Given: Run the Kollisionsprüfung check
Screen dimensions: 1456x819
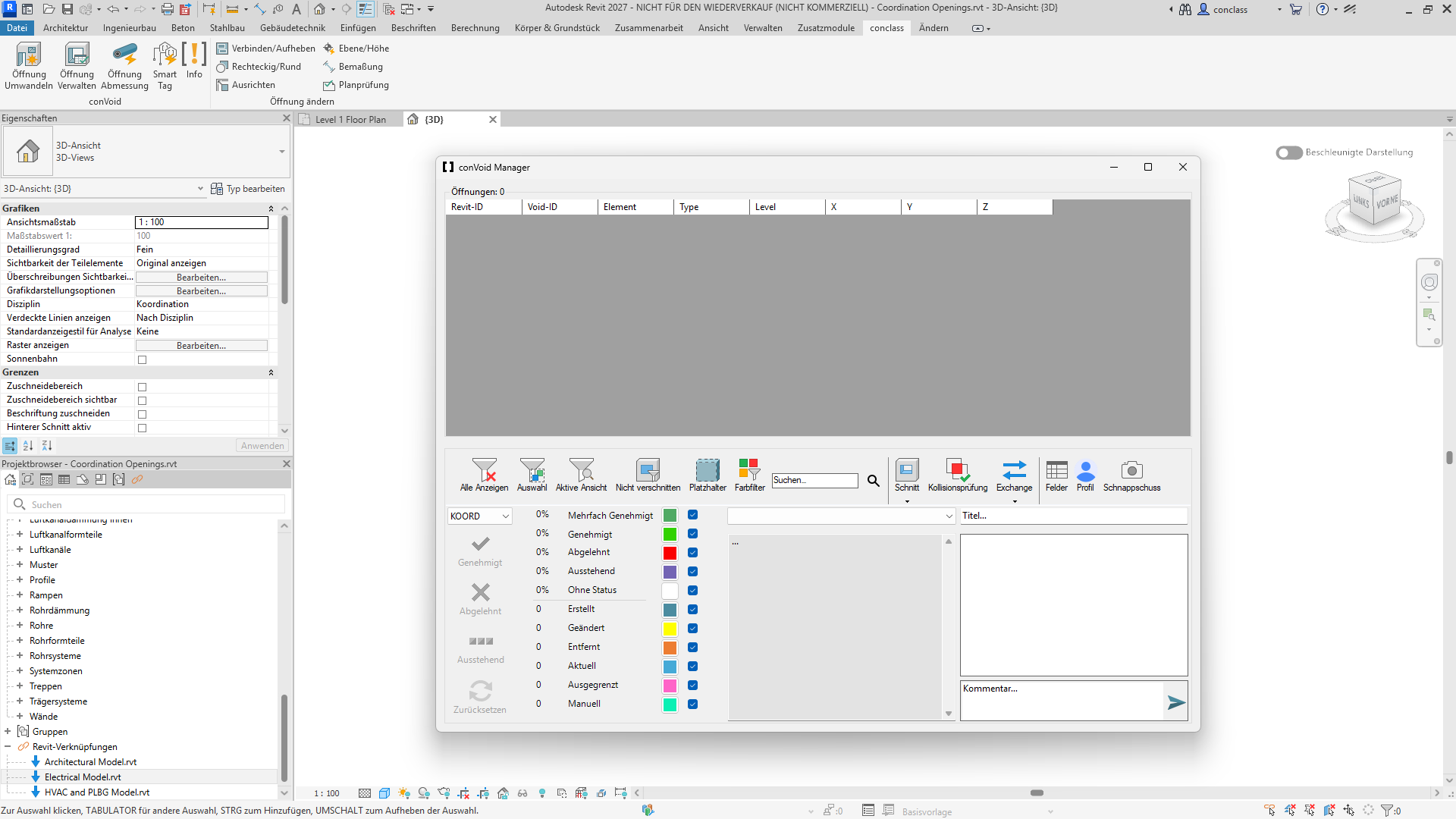Looking at the screenshot, I should click(x=958, y=475).
